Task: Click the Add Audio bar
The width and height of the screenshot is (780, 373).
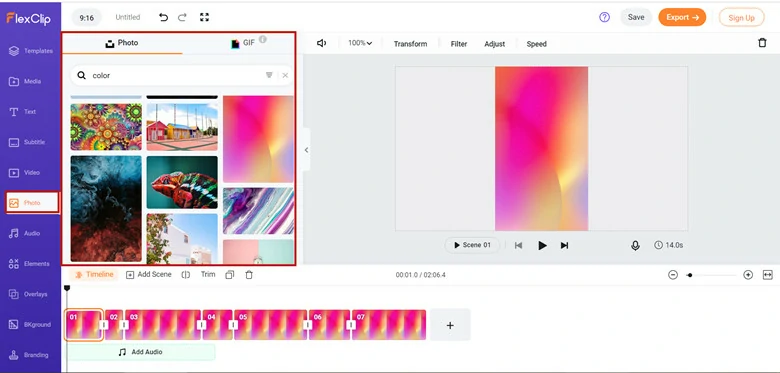Action: tap(141, 352)
